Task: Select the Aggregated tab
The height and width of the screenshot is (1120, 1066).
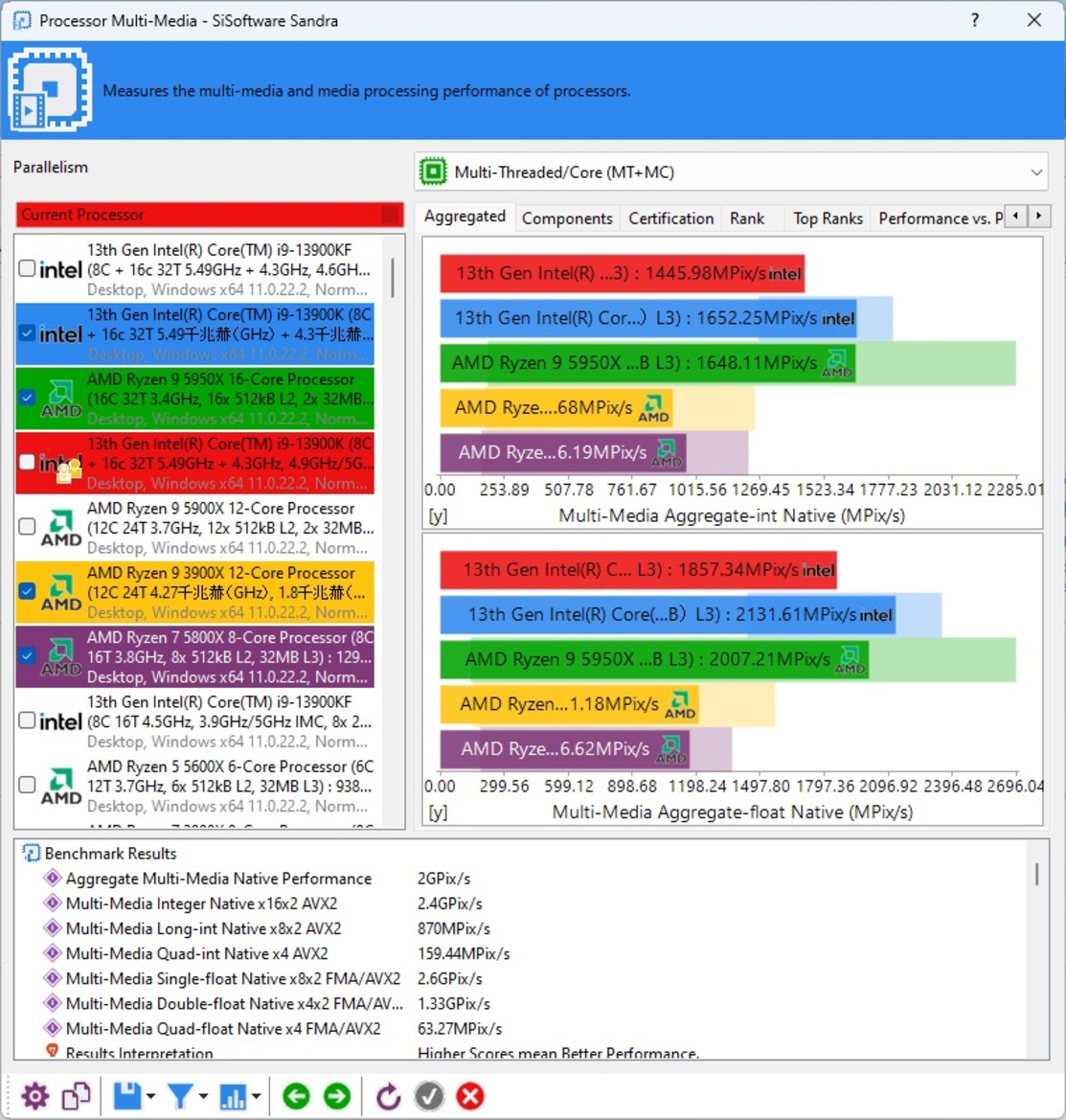Action: click(465, 217)
